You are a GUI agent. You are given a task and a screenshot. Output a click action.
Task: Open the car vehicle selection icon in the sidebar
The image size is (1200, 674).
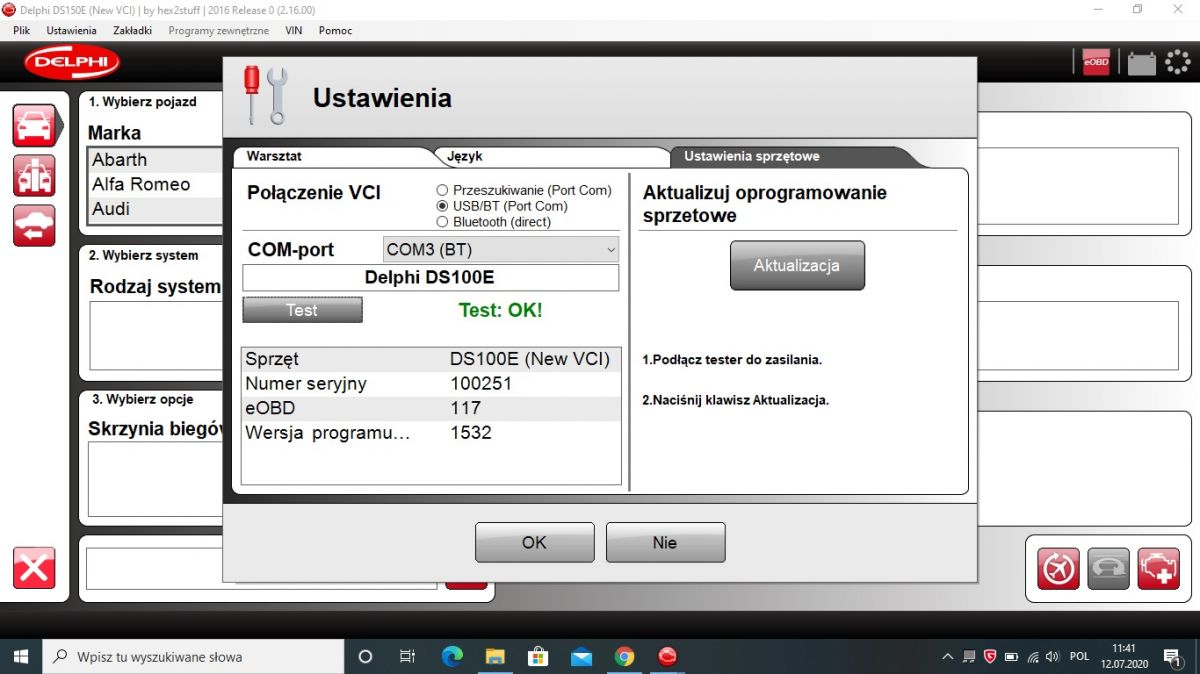(34, 125)
